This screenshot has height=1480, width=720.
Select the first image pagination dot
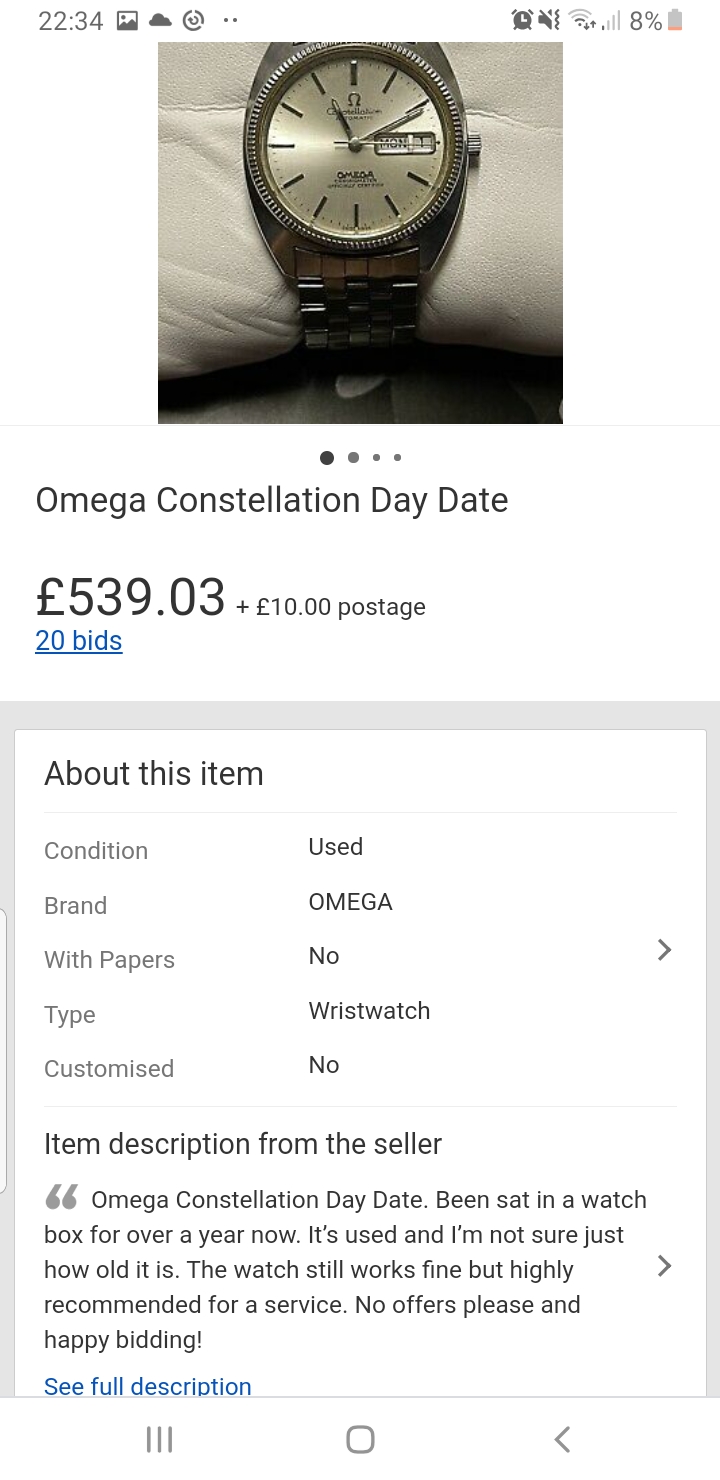327,458
